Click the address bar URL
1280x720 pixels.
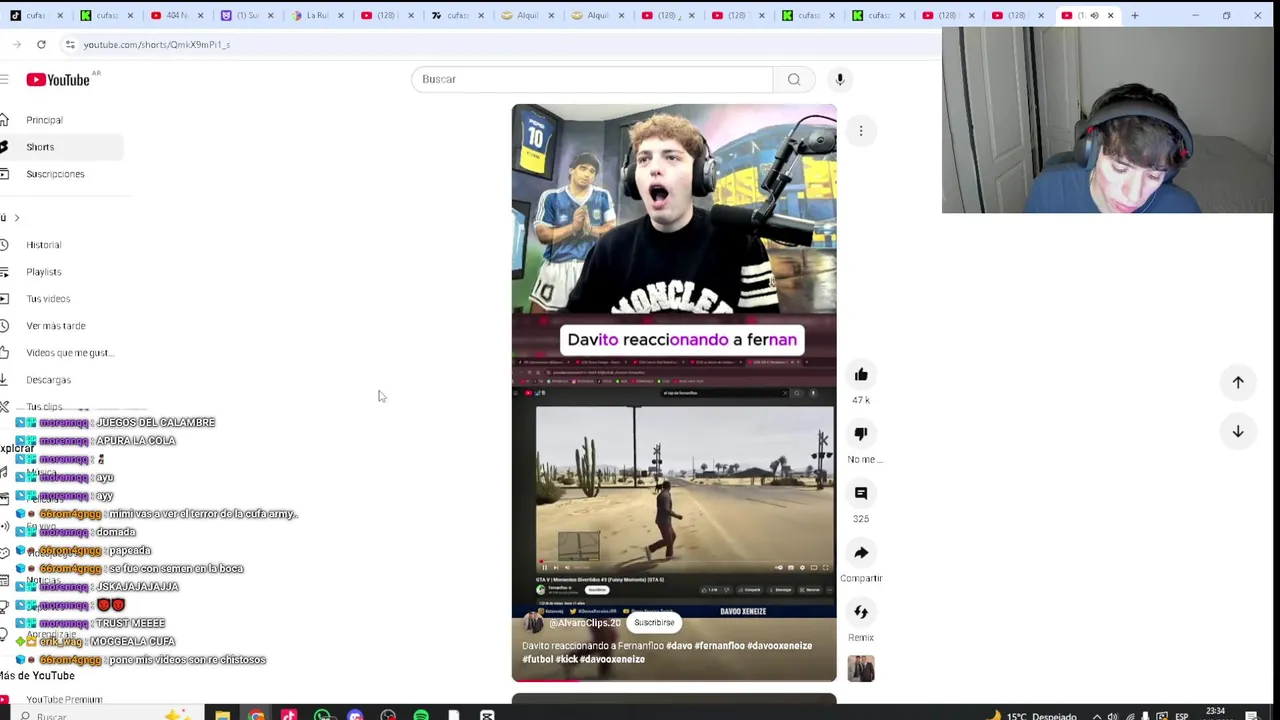[157, 44]
